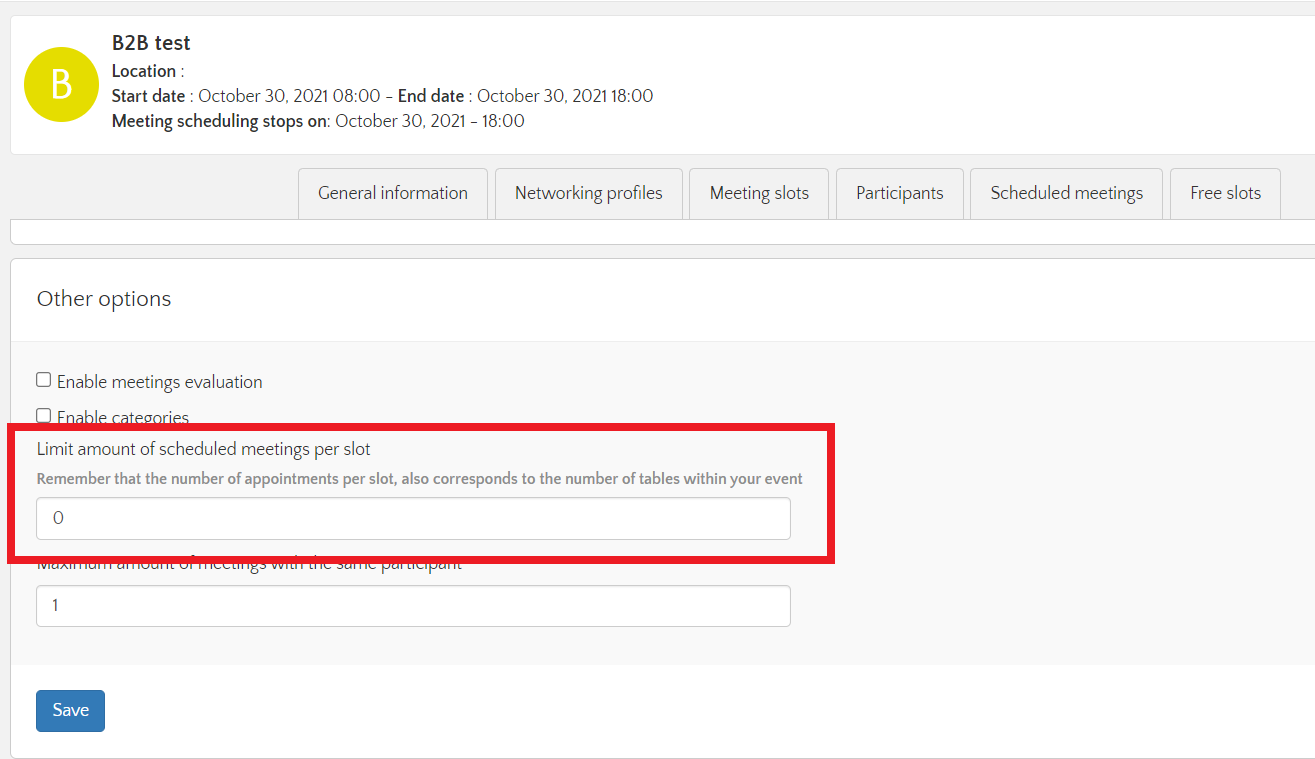Click the 'Limit amount of scheduled meetings per slot' label
Image resolution: width=1315 pixels, height=759 pixels.
tap(204, 449)
